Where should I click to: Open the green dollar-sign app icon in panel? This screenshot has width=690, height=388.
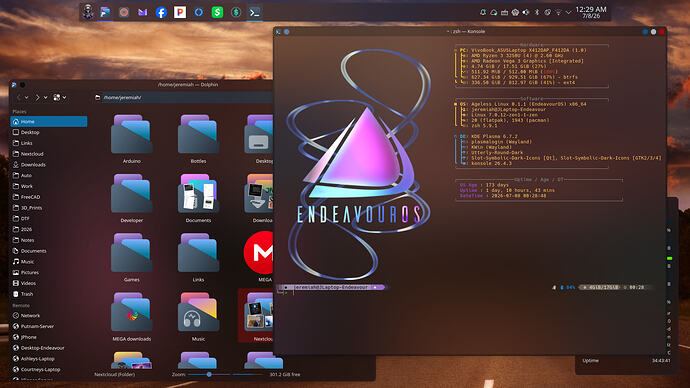217,12
